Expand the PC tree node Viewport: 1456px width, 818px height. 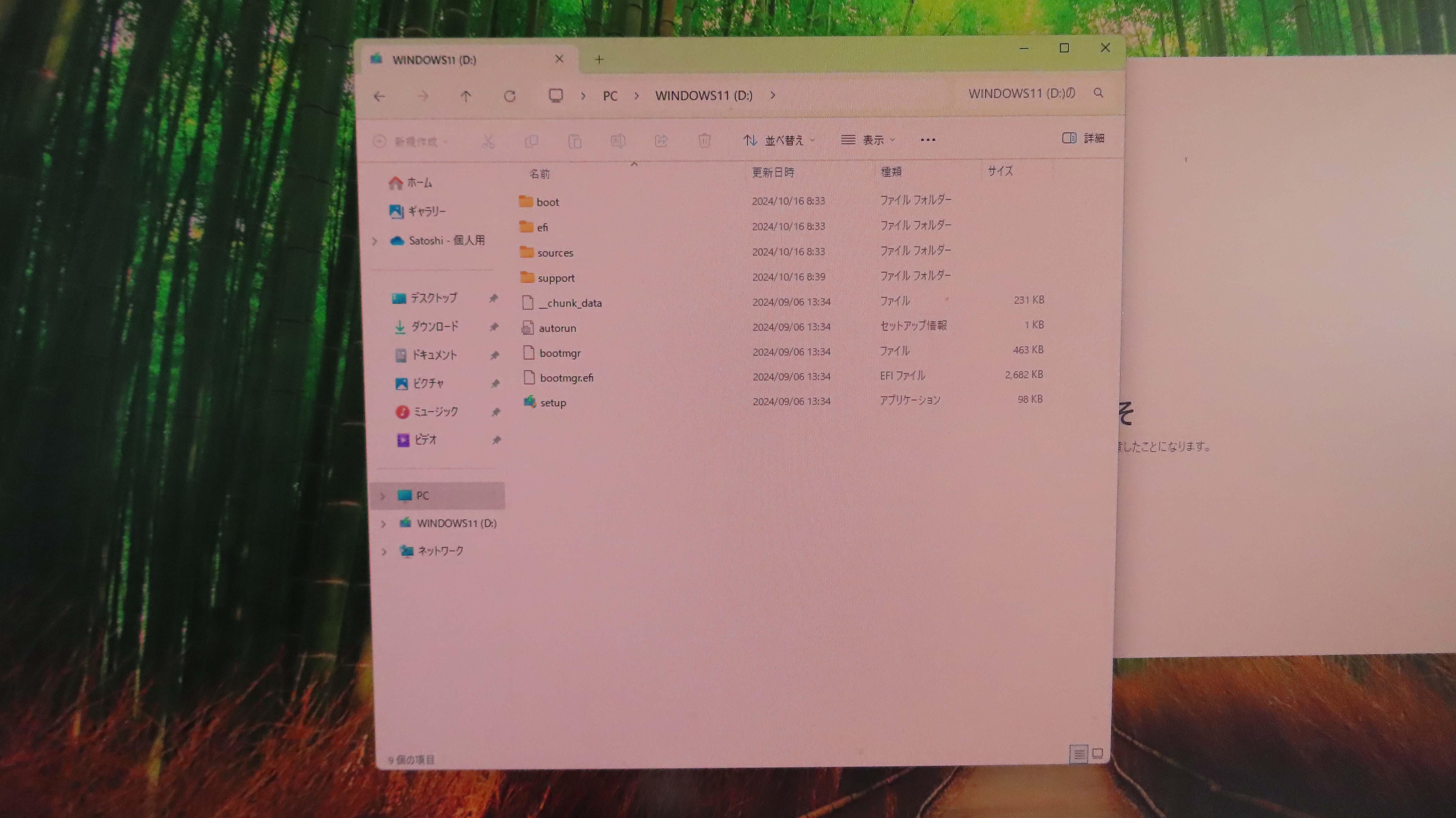383,496
